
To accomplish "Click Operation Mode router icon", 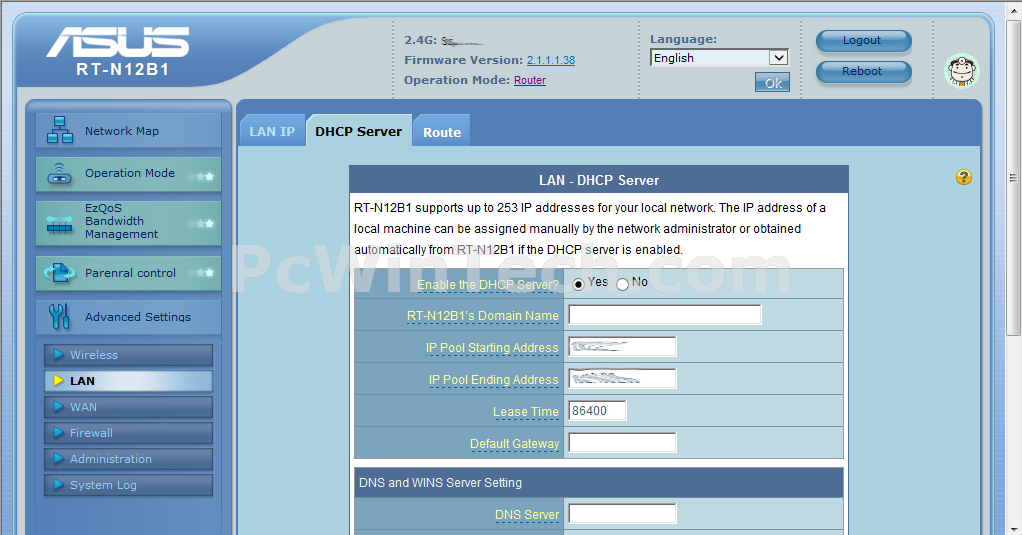I will (x=59, y=173).
